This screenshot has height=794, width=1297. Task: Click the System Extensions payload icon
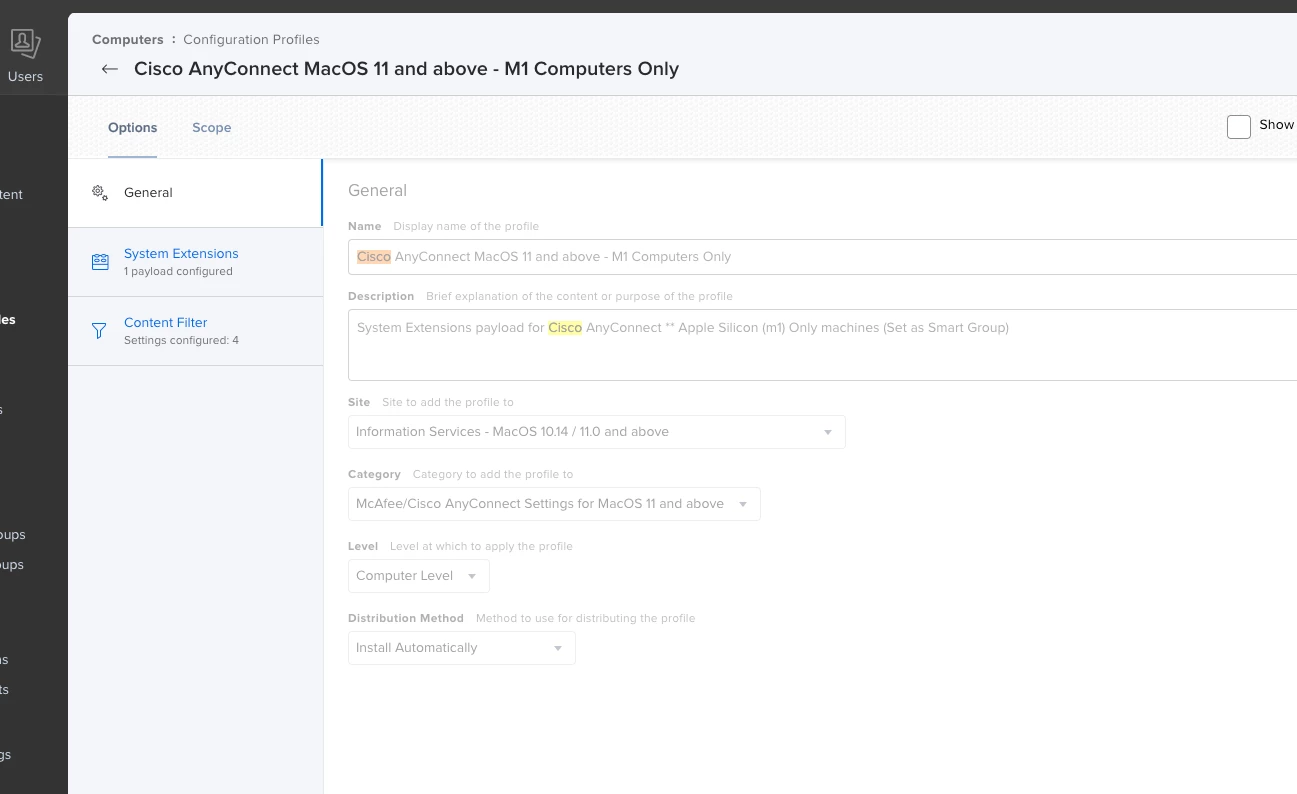tap(100, 262)
